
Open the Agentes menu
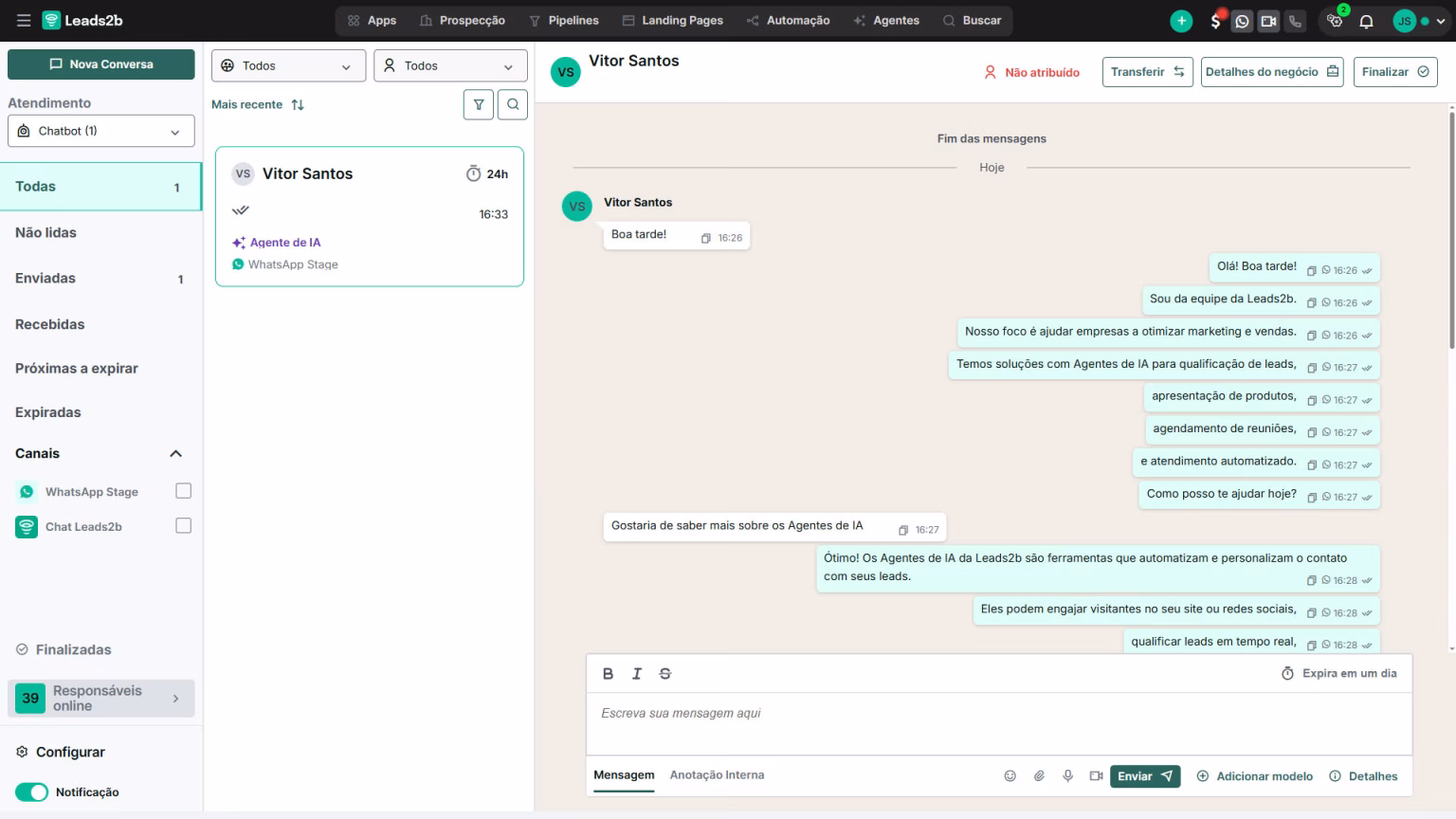886,20
